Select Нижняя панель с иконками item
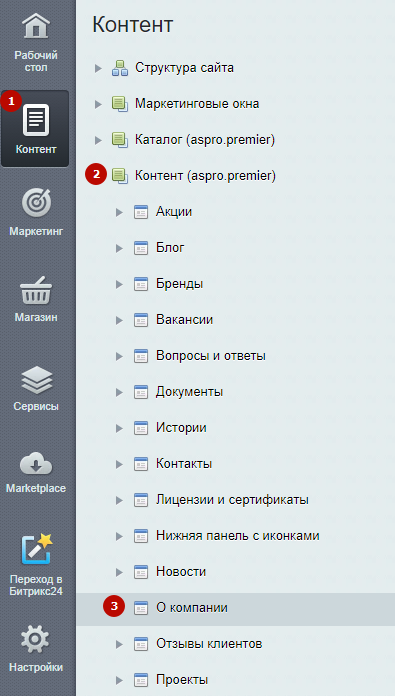Image resolution: width=395 pixels, height=696 pixels. 237,536
